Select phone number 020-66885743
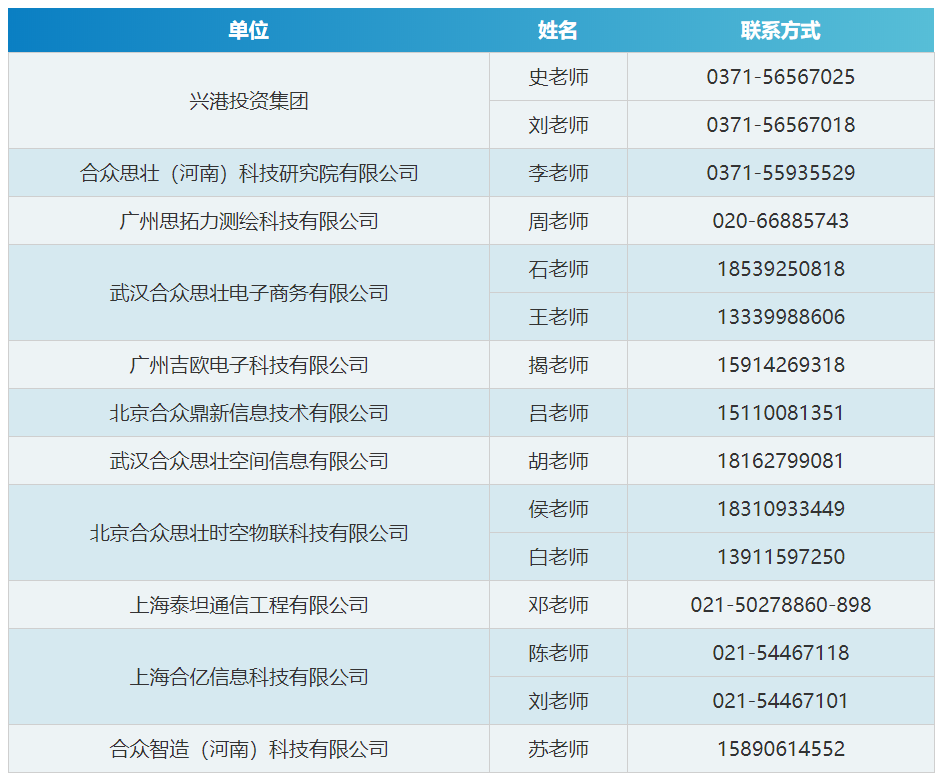 [x=781, y=221]
